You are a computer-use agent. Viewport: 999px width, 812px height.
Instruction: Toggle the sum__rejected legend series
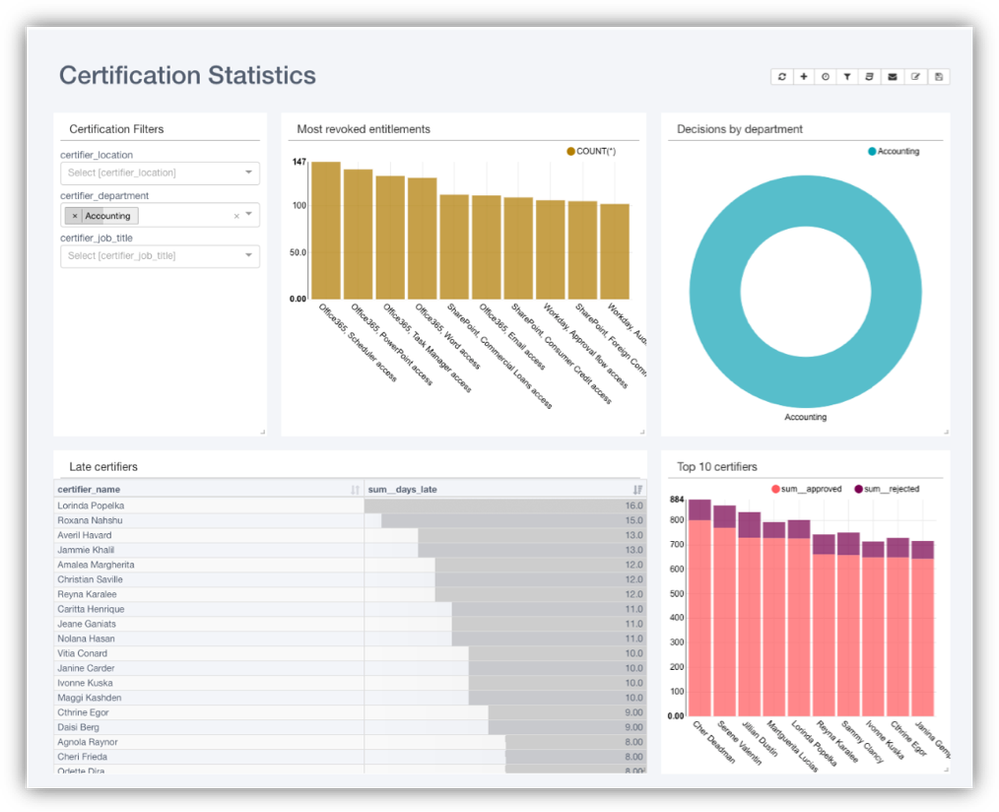[858, 489]
